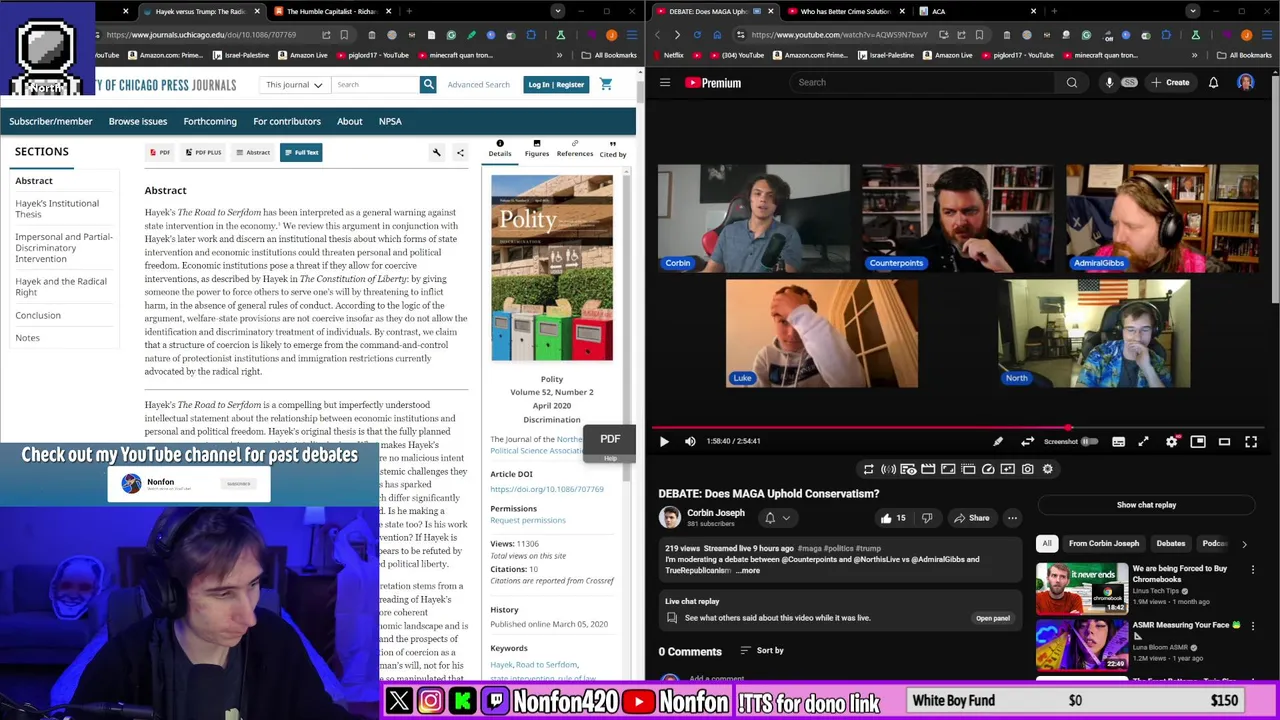The image size is (1280, 720).
Task: Open For contributors menu
Action: tap(287, 121)
